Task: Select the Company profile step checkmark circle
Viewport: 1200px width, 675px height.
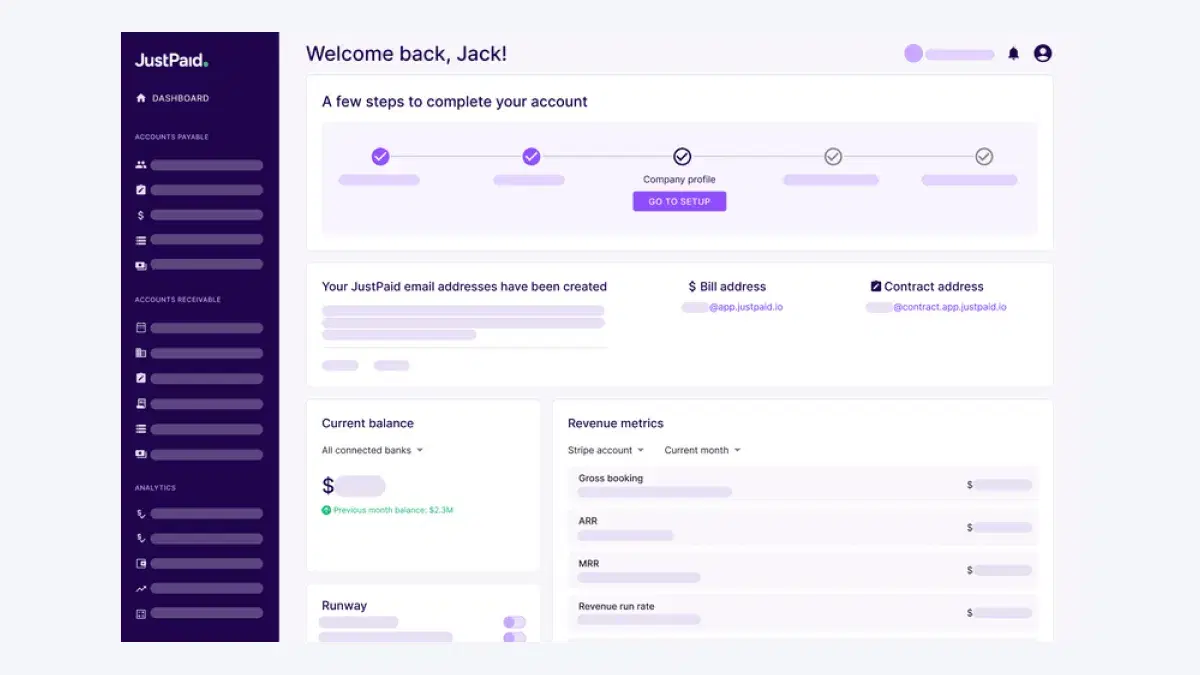Action: 682,157
